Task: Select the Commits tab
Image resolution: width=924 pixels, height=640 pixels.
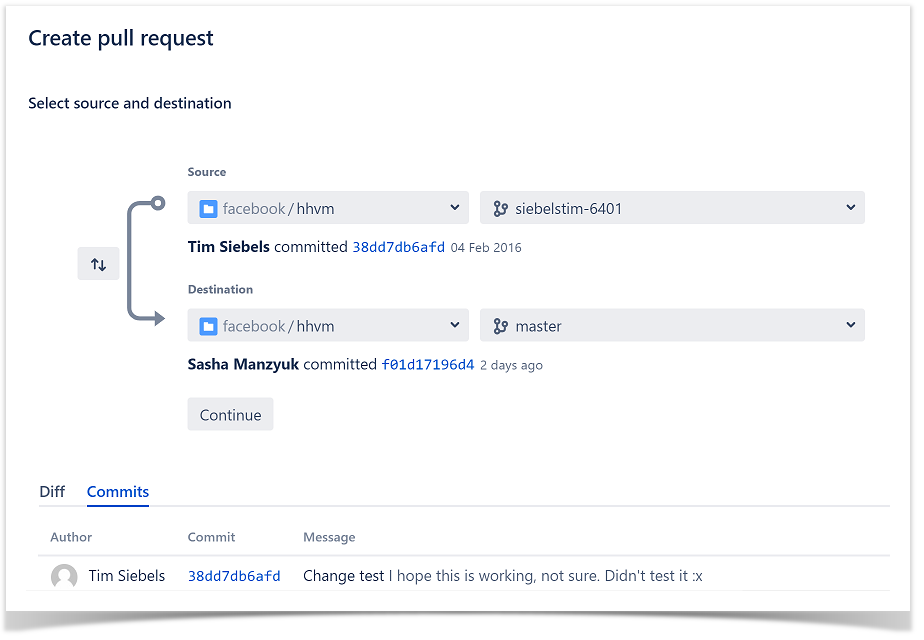Action: tap(117, 492)
